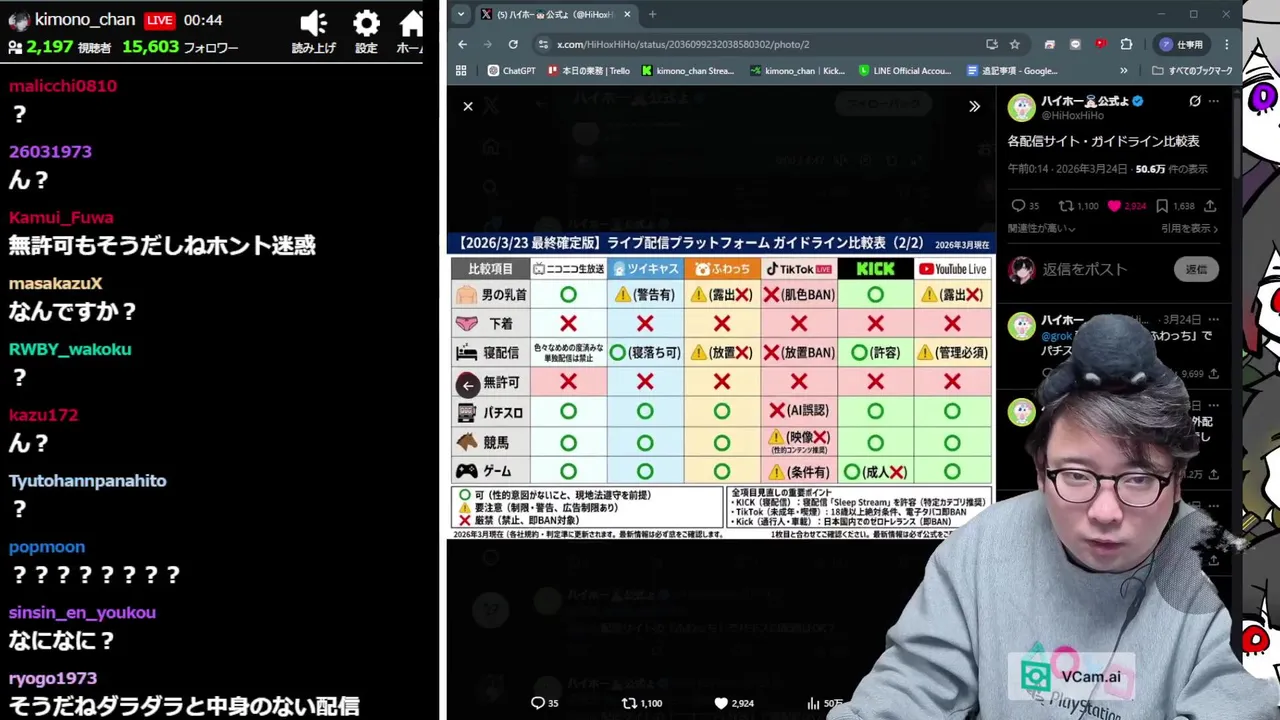Open the 本日の業務 | Trello bookmark
Image resolution: width=1280 pixels, height=720 pixels.
coord(589,71)
